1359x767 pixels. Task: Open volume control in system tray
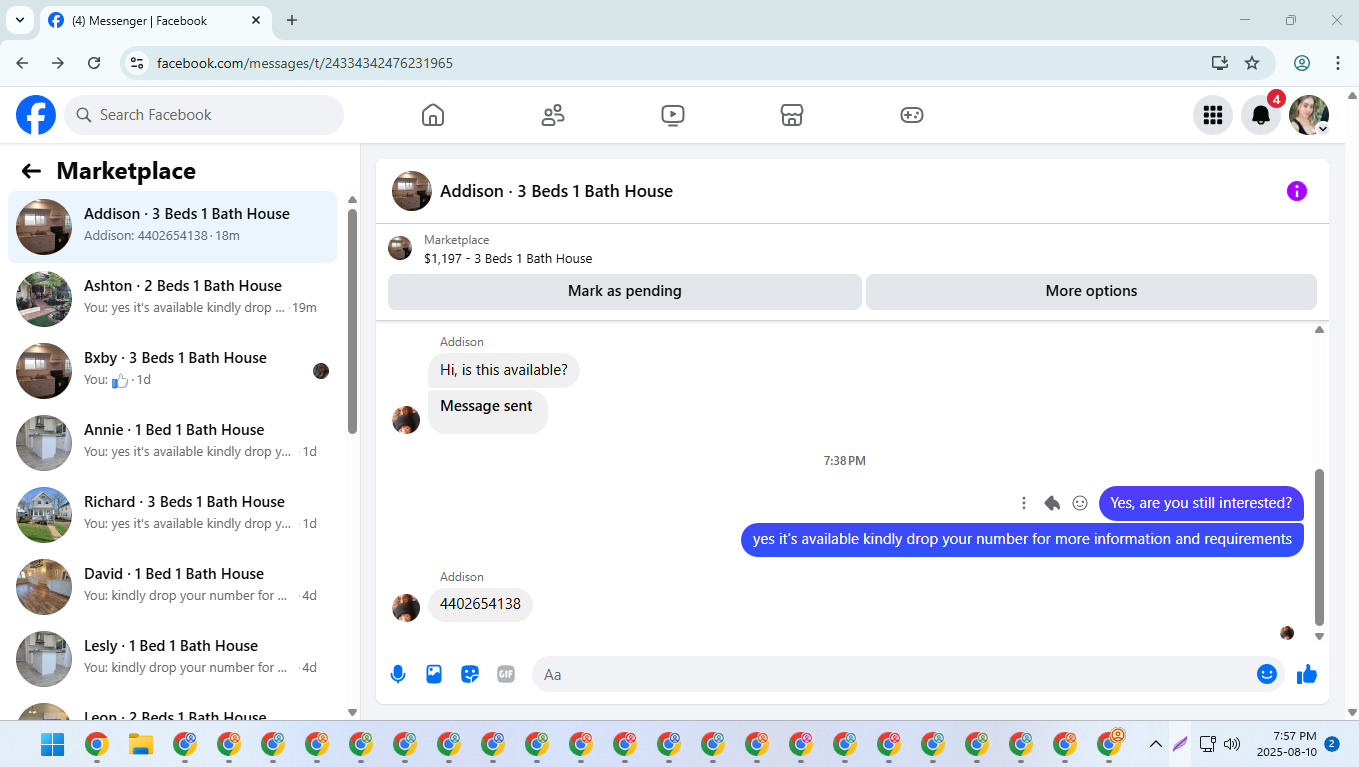(1232, 744)
